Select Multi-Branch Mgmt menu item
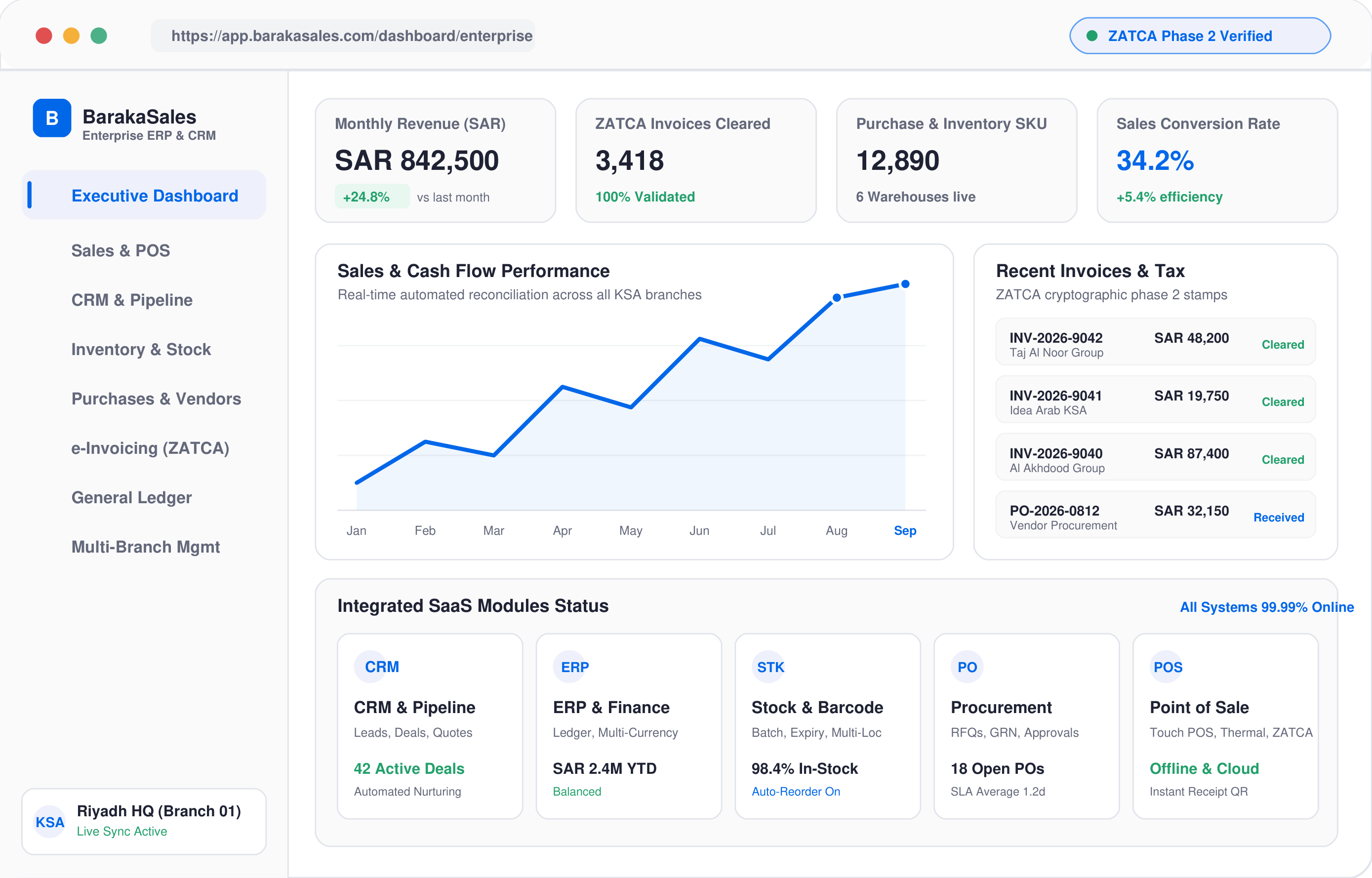Screen dimensions: 1372x878 145,547
